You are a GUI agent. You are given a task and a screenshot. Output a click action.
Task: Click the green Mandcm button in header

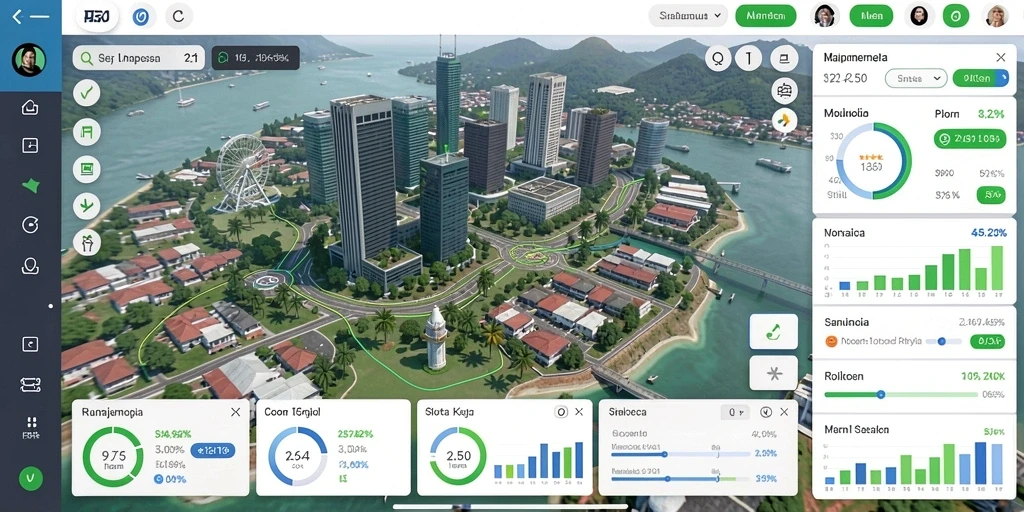pos(765,16)
